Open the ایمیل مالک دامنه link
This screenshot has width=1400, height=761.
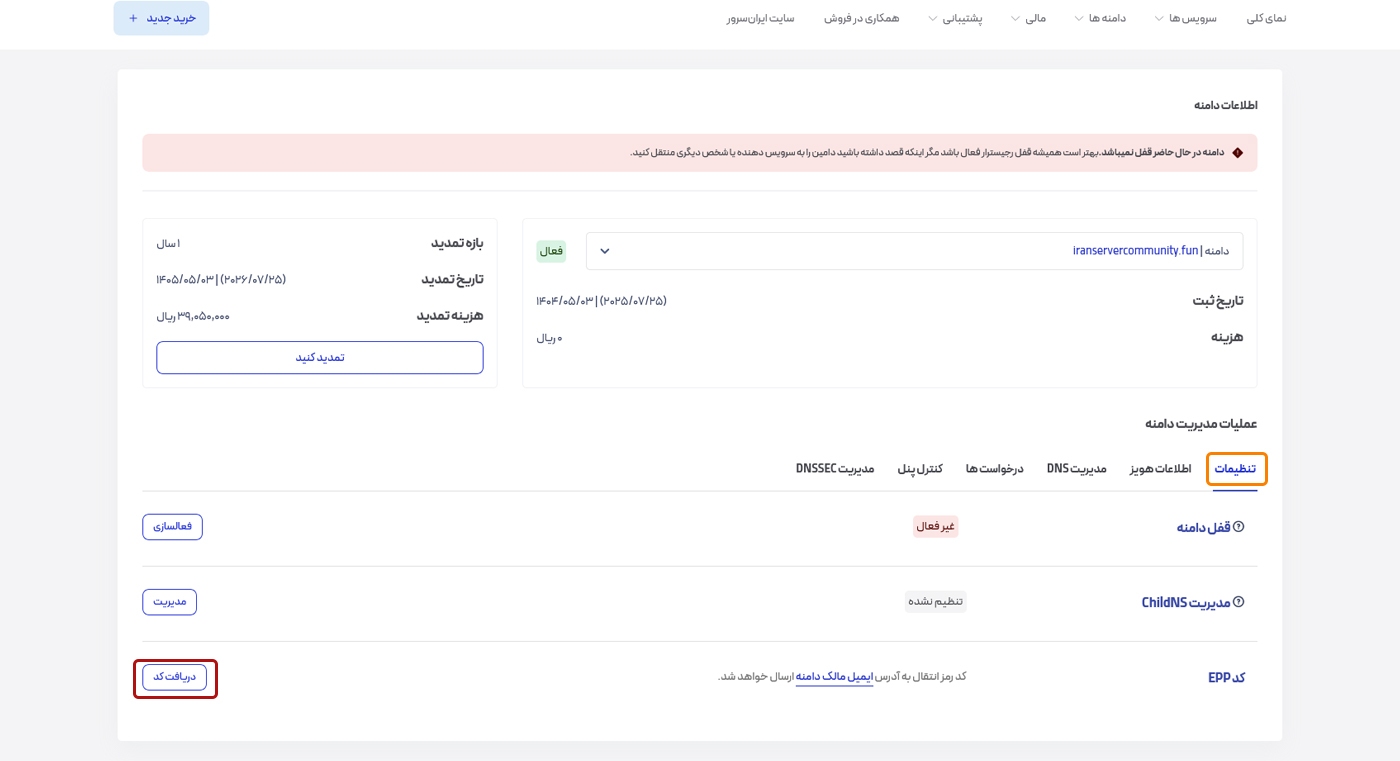[x=836, y=676]
